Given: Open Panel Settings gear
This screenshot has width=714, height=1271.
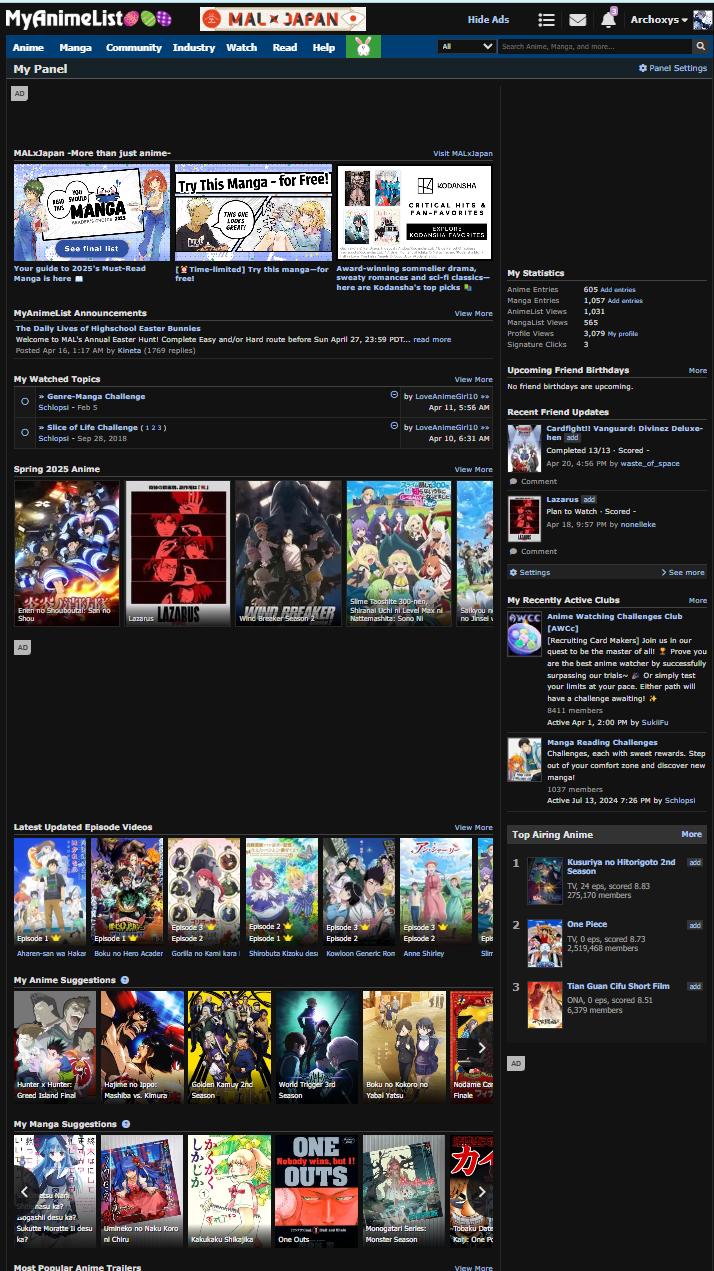Looking at the screenshot, I should [673, 68].
